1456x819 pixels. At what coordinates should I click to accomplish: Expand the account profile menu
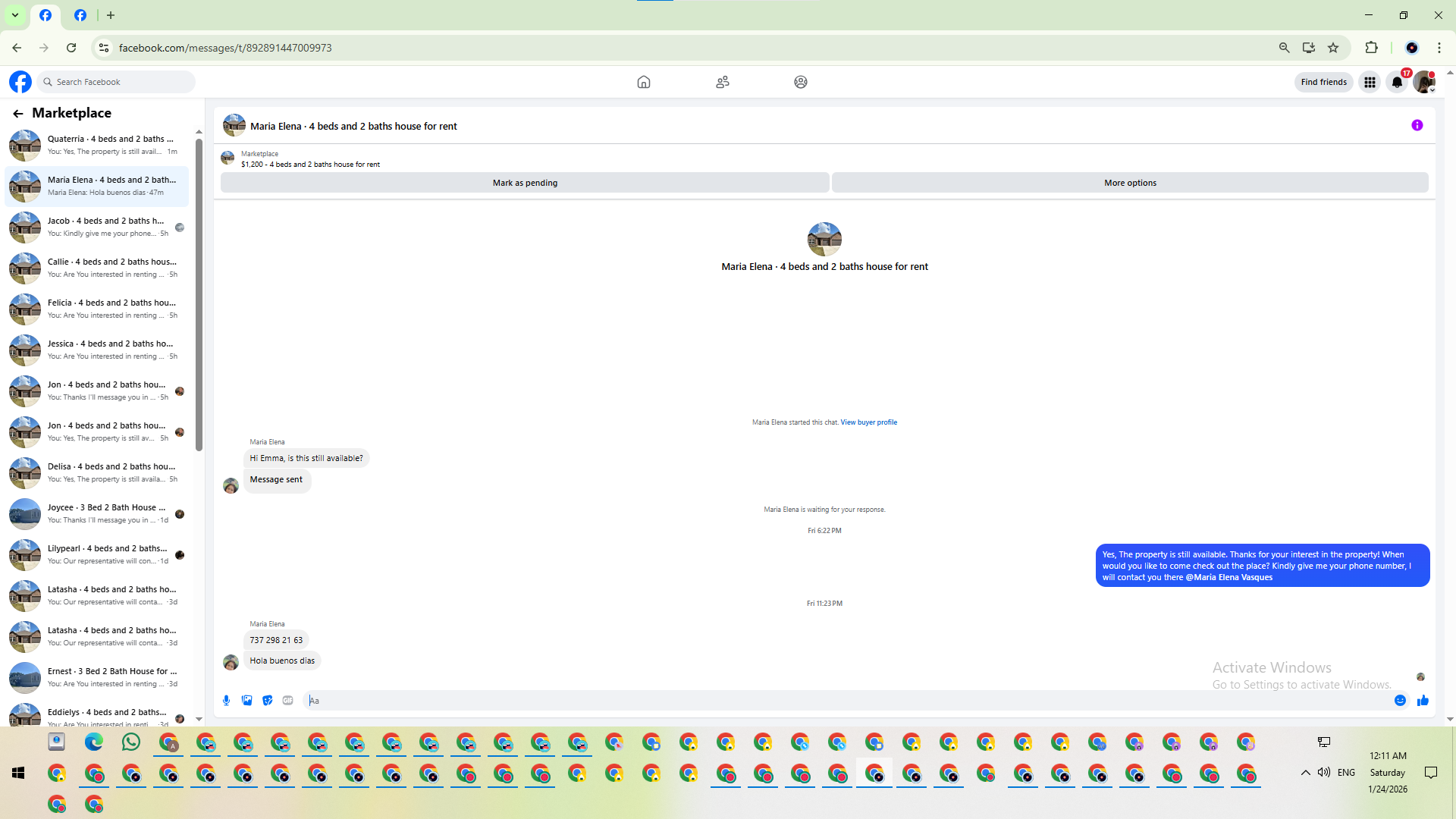[1424, 83]
